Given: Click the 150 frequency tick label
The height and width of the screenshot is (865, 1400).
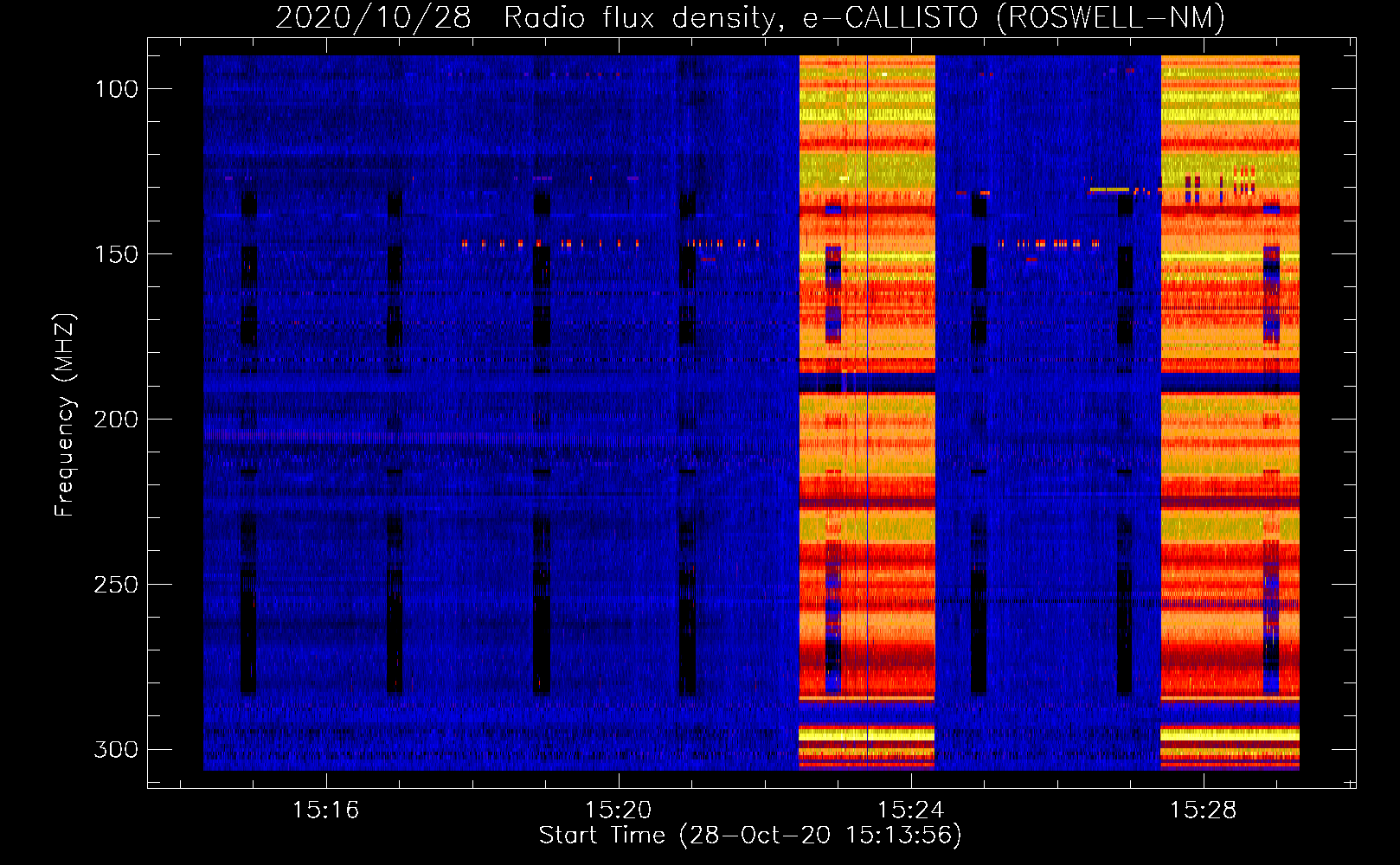Looking at the screenshot, I should pyautogui.click(x=116, y=254).
